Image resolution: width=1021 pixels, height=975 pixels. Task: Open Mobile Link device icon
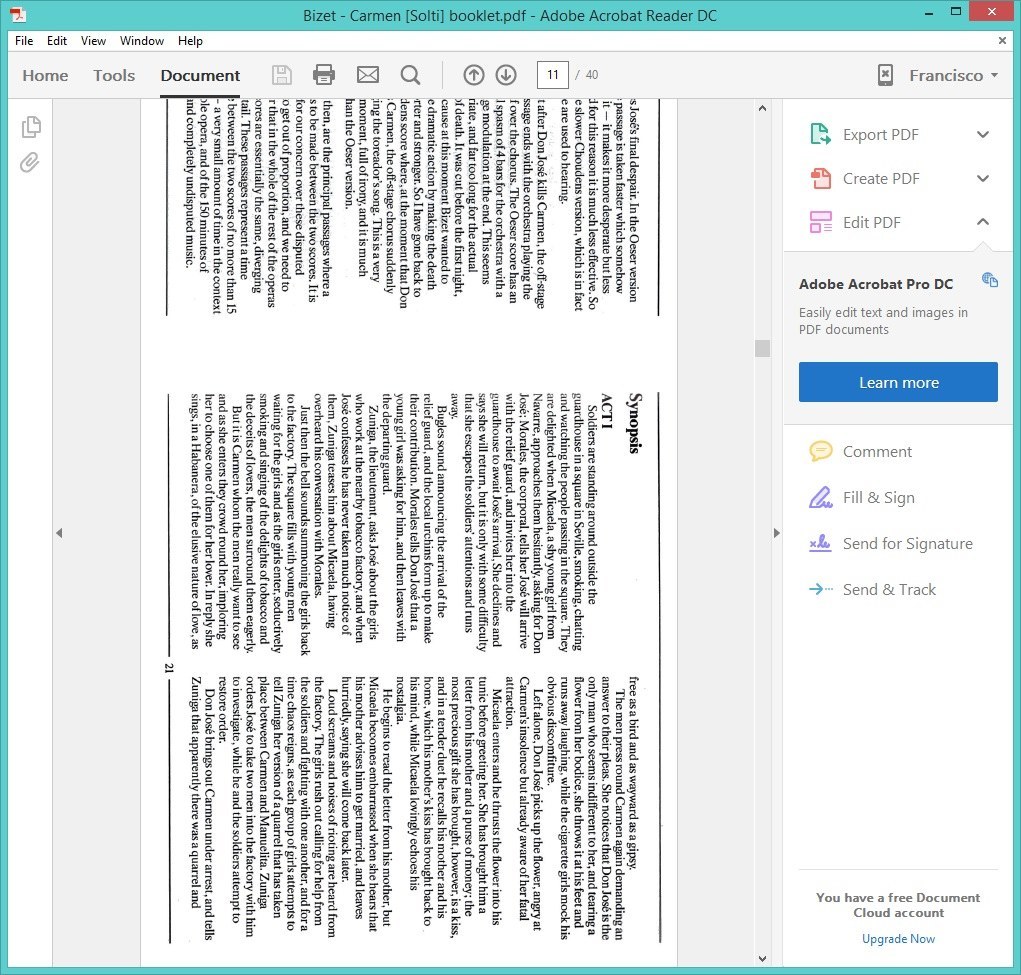(885, 75)
